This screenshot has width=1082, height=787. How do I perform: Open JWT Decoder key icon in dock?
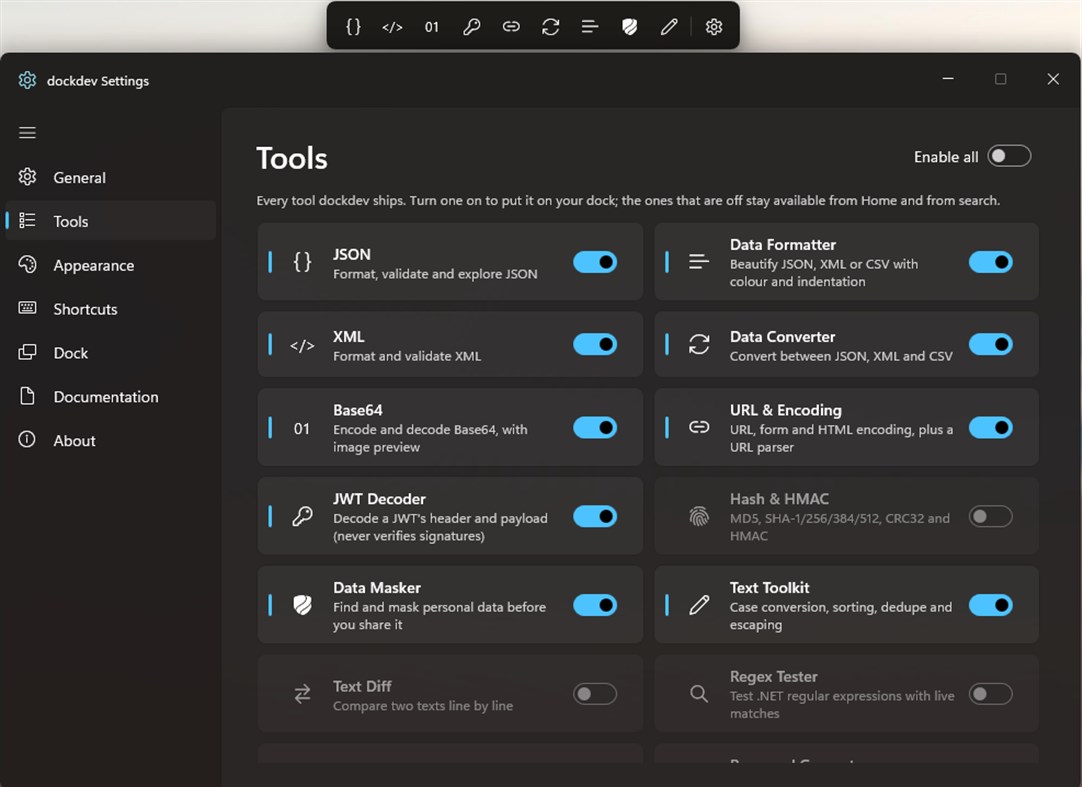[x=471, y=27]
